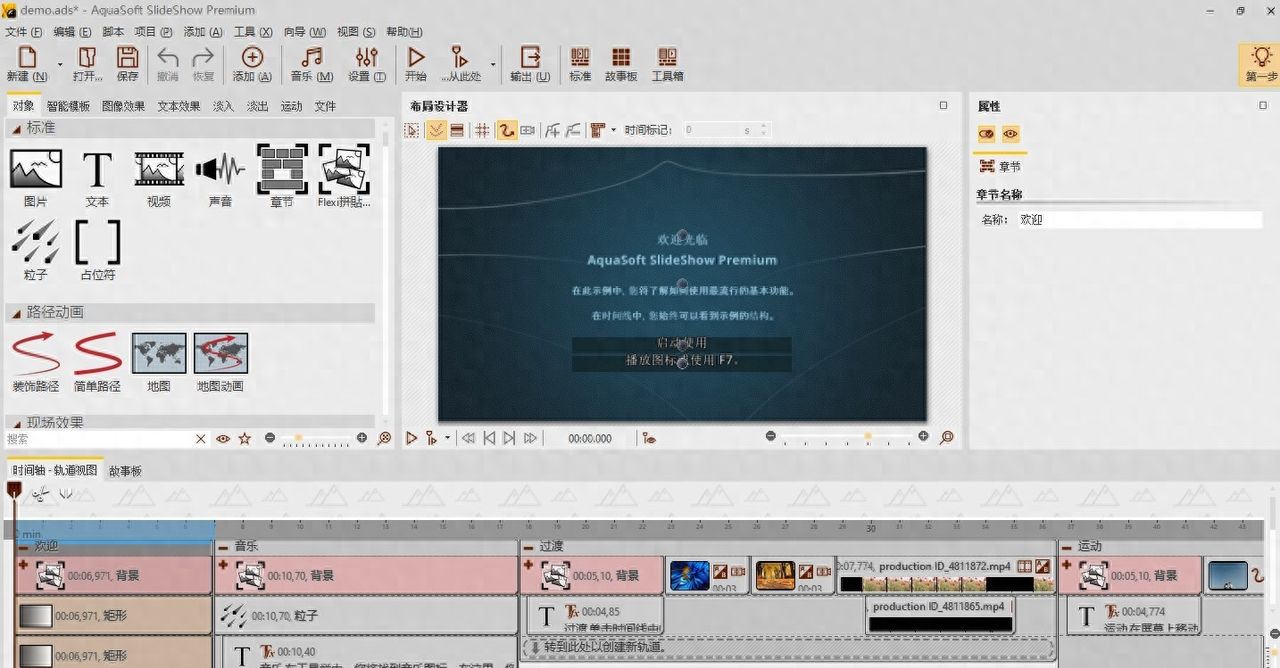Toggle favorites star in toolbox search bar
The width and height of the screenshot is (1280, 668).
(x=245, y=438)
